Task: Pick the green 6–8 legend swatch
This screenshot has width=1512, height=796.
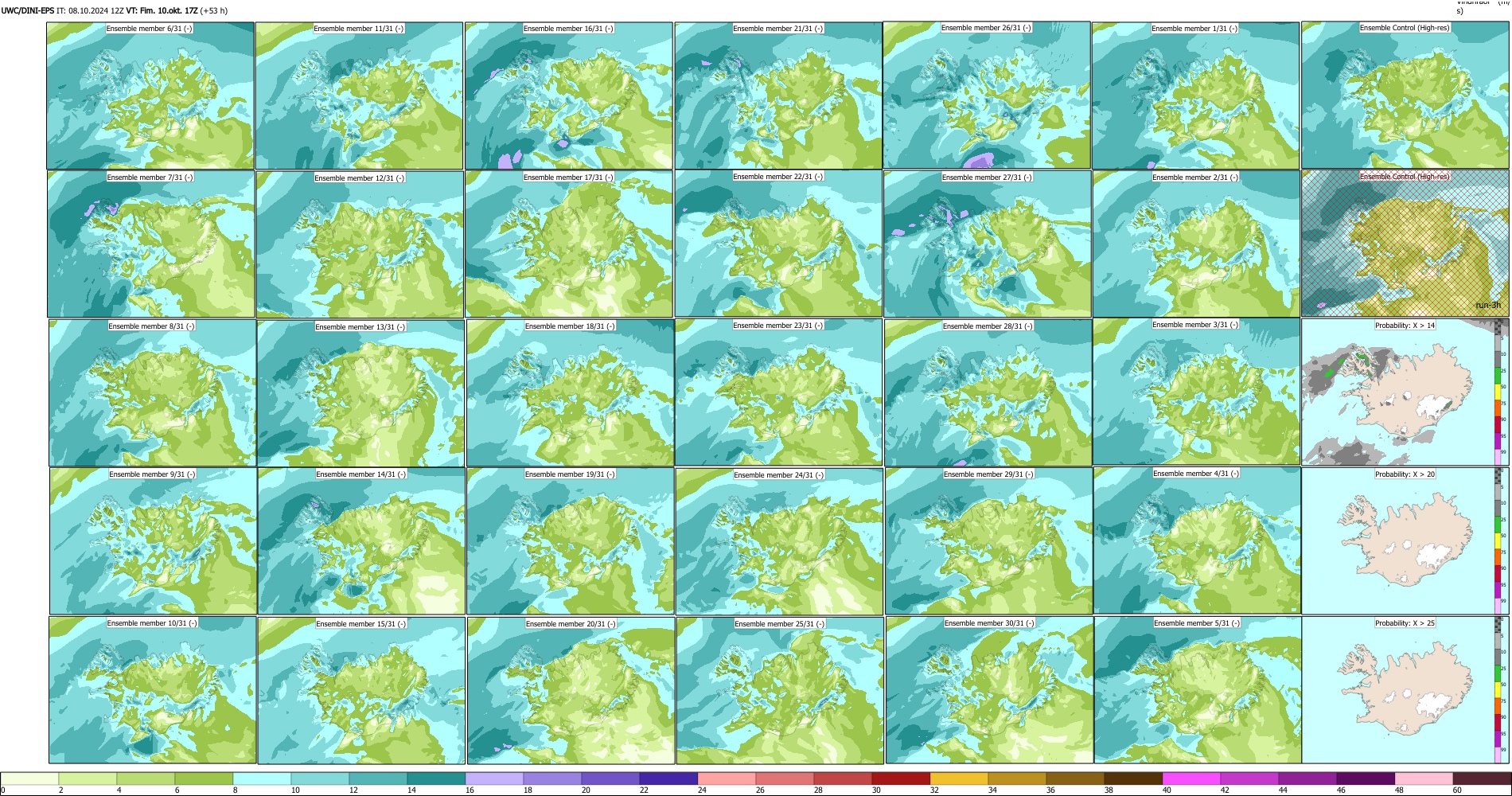Action: [x=204, y=778]
